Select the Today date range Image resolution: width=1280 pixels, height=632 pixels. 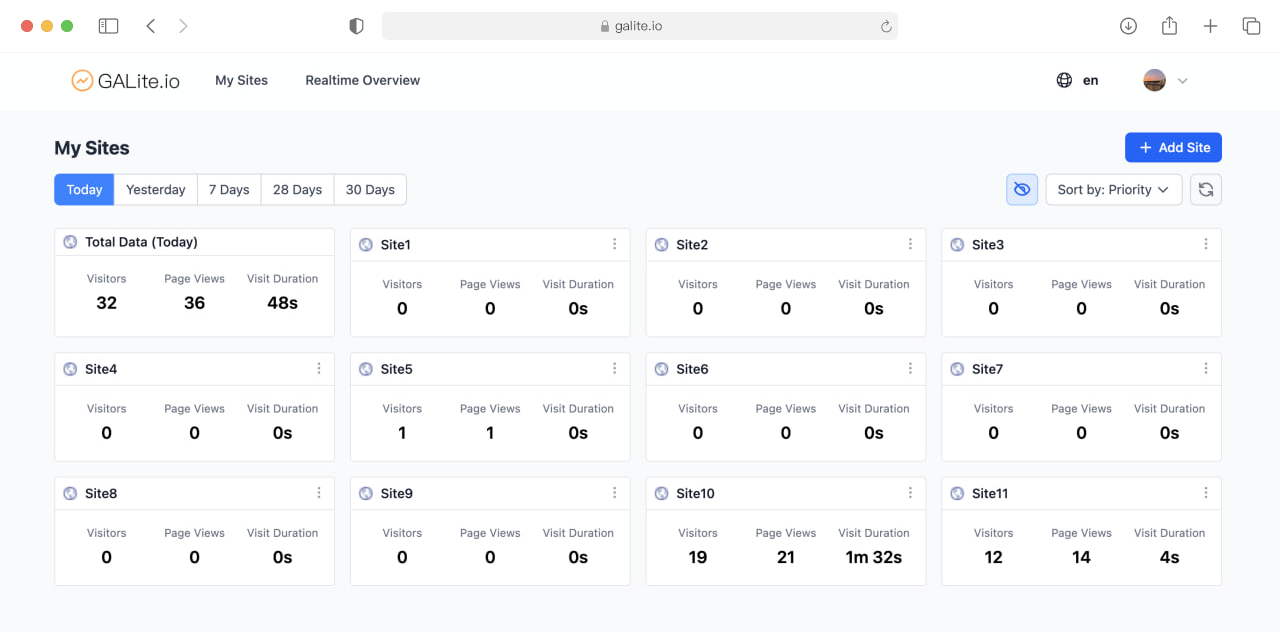[84, 190]
